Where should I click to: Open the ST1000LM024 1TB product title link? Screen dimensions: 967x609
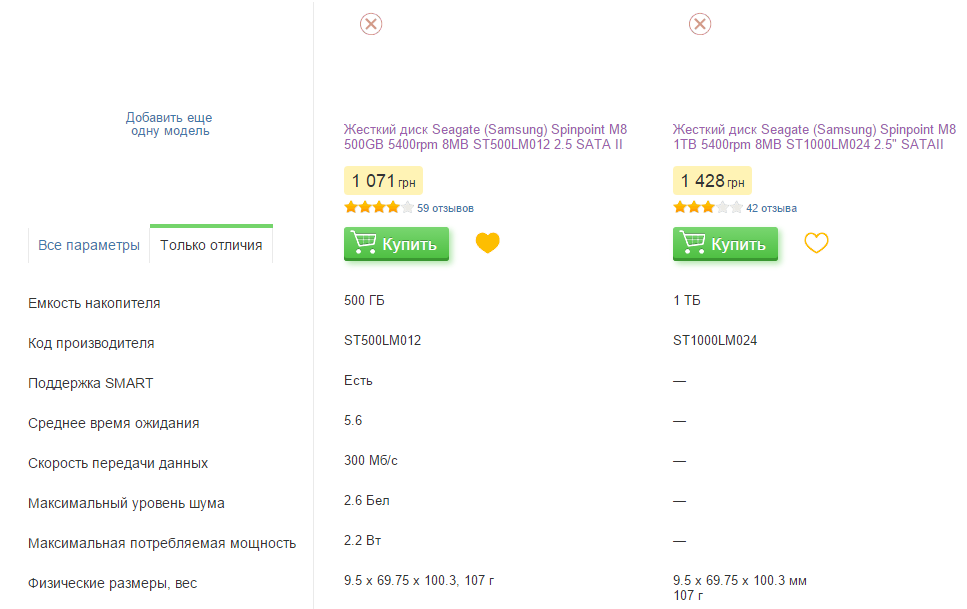(x=814, y=137)
